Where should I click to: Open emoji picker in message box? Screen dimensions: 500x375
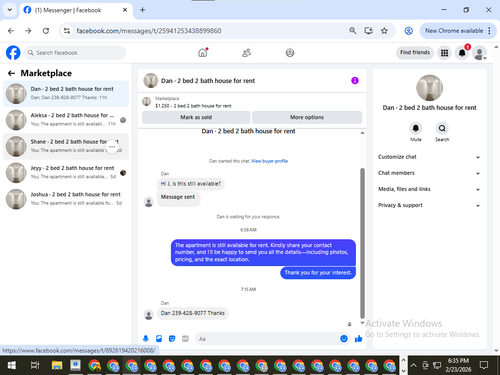pyautogui.click(x=344, y=339)
